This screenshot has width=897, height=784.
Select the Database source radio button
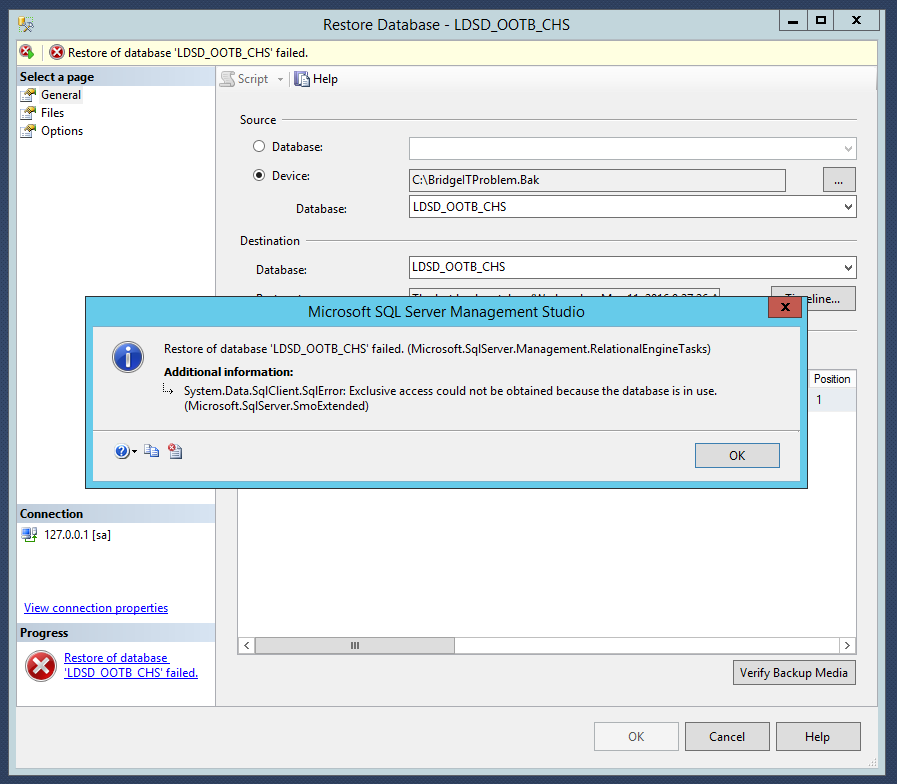[259, 147]
